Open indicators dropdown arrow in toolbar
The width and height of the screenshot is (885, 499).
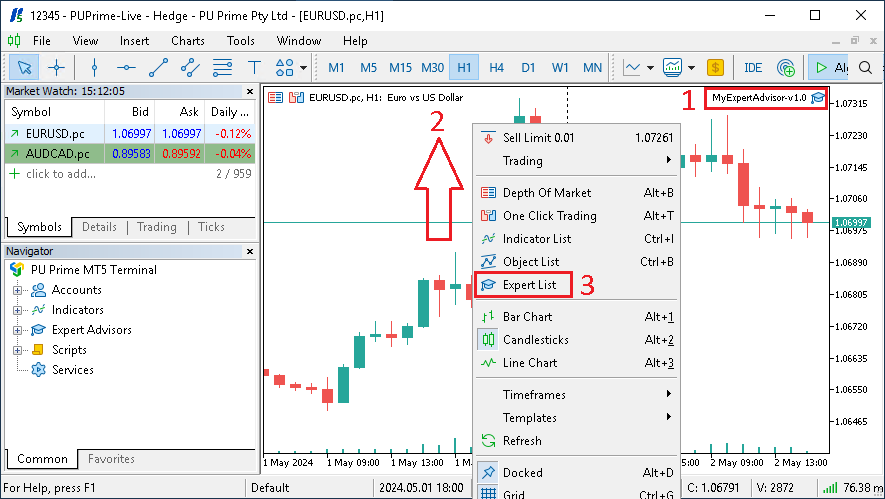click(x=691, y=68)
